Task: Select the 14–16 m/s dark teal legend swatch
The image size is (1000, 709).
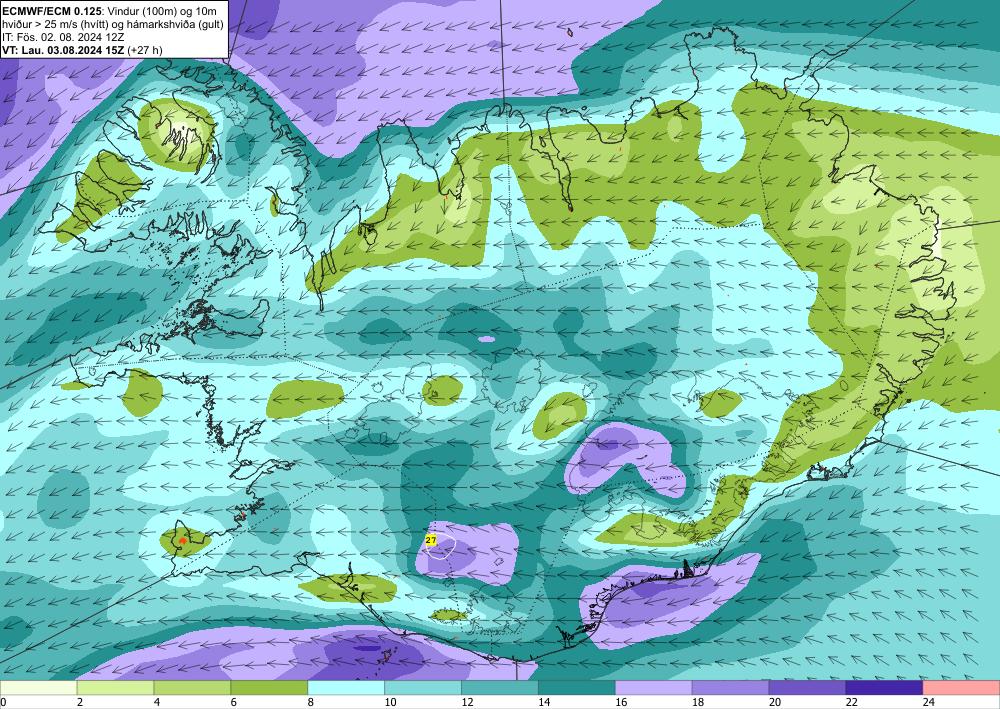Action: (577, 688)
